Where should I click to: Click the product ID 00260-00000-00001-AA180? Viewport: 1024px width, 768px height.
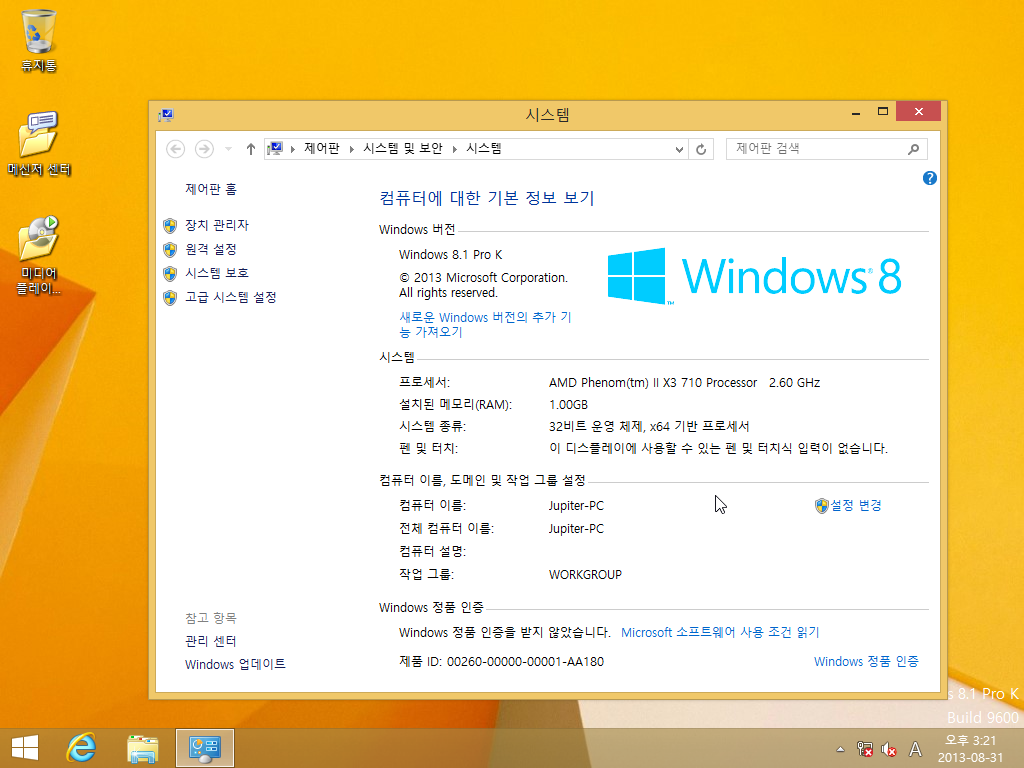(x=525, y=661)
